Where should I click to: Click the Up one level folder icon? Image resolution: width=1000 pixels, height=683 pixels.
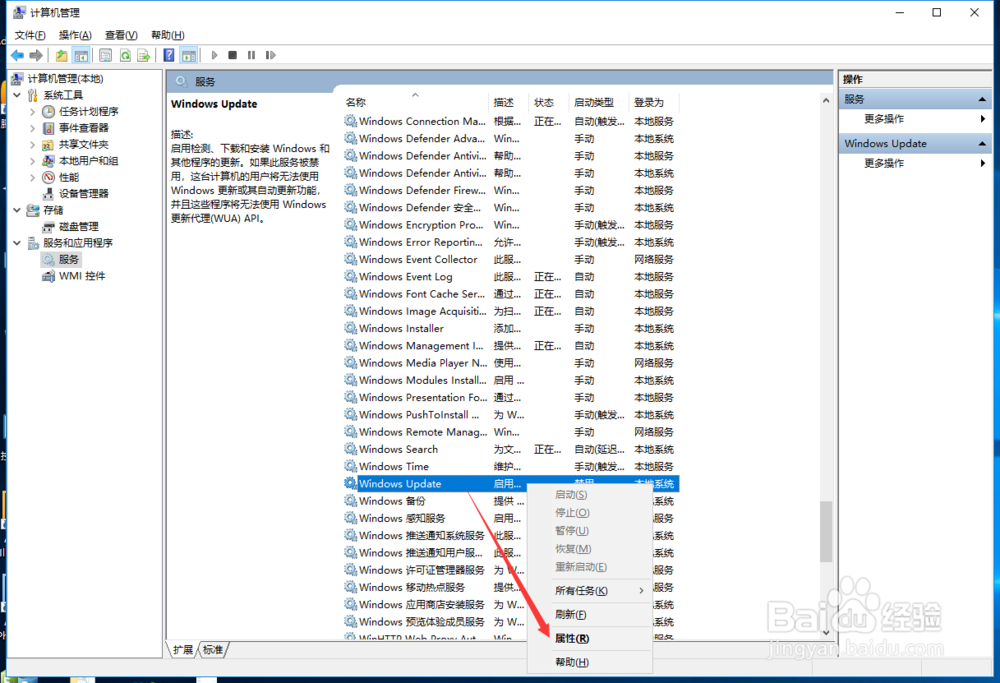tap(61, 55)
